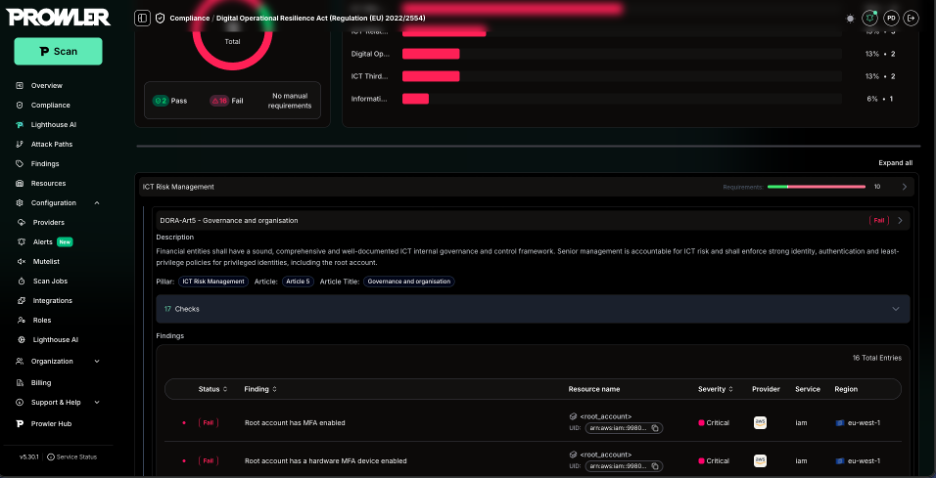Click version v5.30.1 label

[x=29, y=457]
